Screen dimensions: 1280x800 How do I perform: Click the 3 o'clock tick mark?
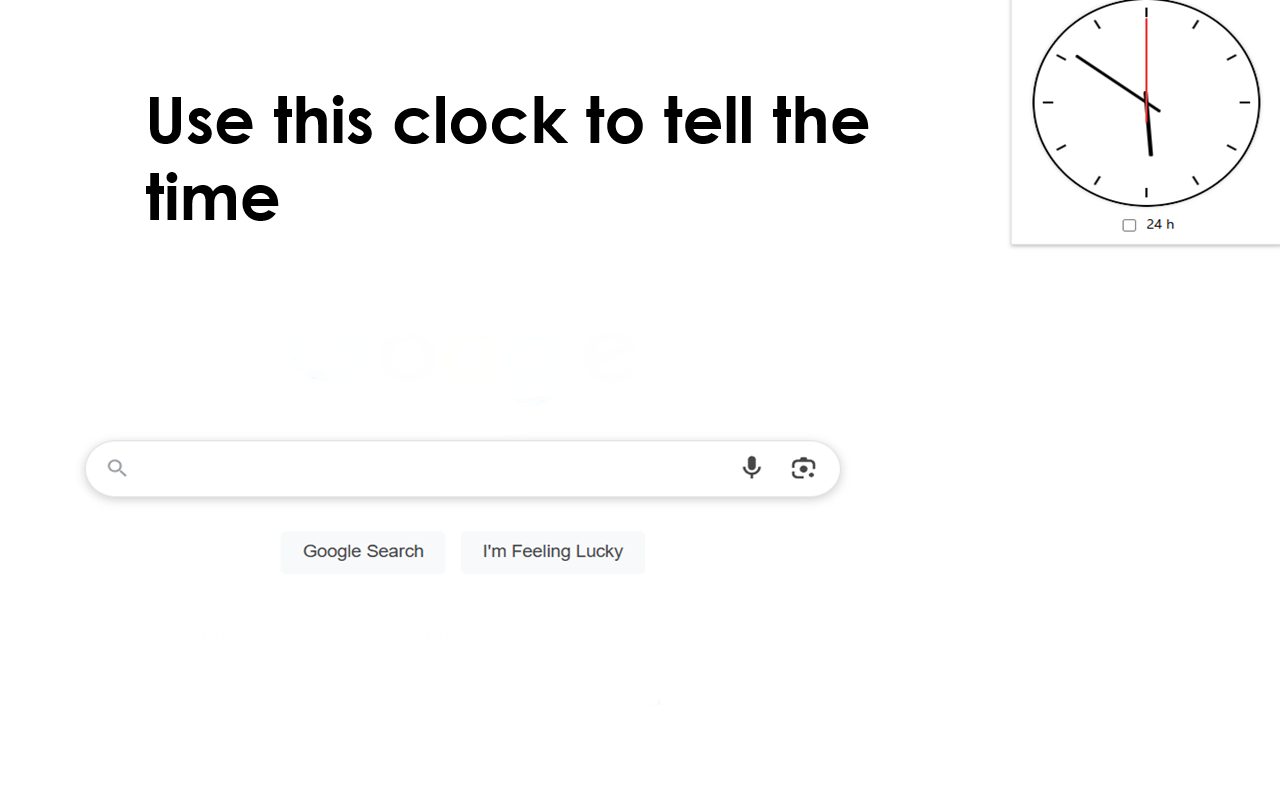click(x=1245, y=102)
